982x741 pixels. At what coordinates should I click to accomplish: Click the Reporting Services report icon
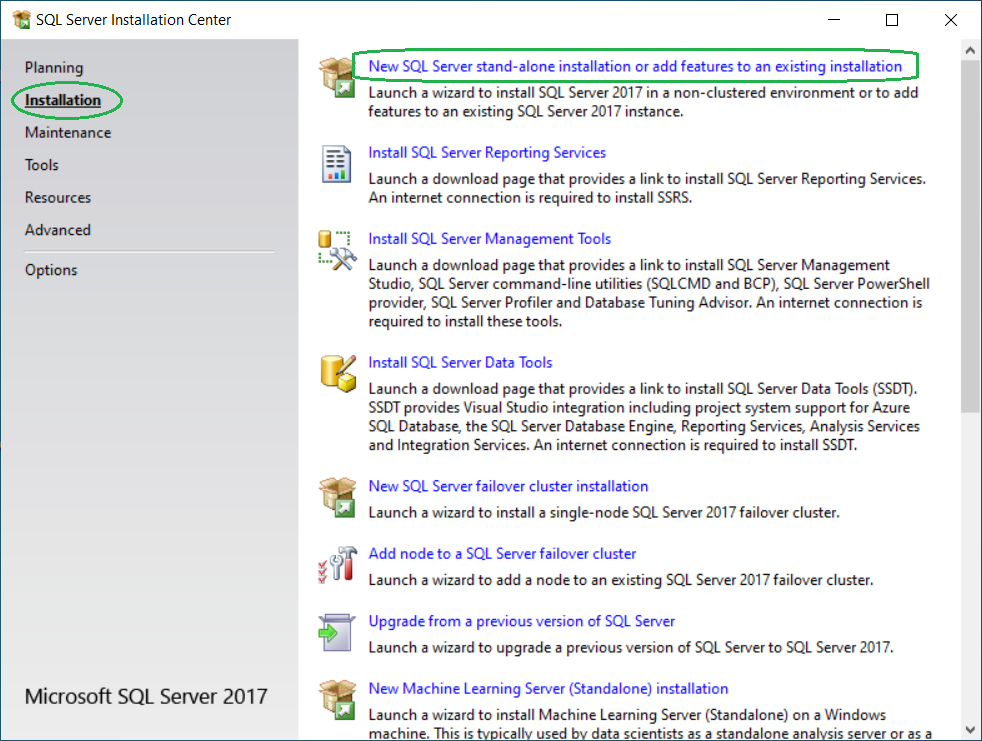336,163
